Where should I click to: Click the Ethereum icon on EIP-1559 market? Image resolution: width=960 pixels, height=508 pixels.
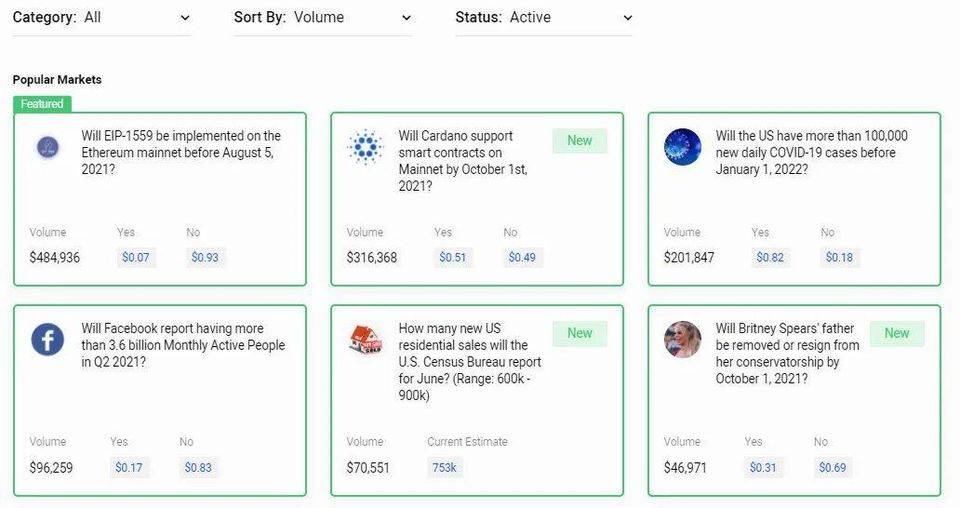click(48, 148)
